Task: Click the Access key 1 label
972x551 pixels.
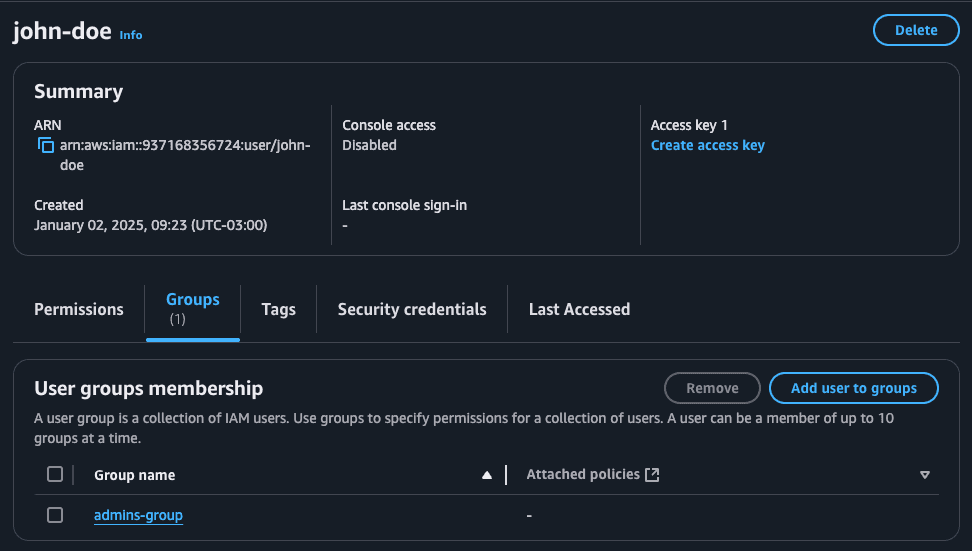Action: (689, 125)
